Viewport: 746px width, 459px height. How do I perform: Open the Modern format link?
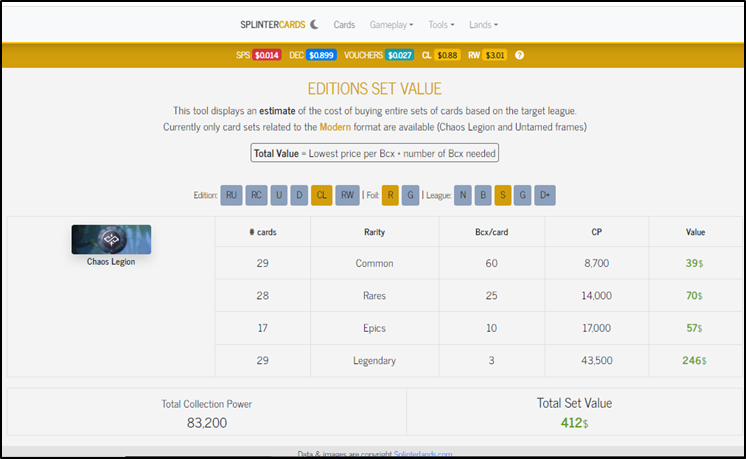(335, 127)
